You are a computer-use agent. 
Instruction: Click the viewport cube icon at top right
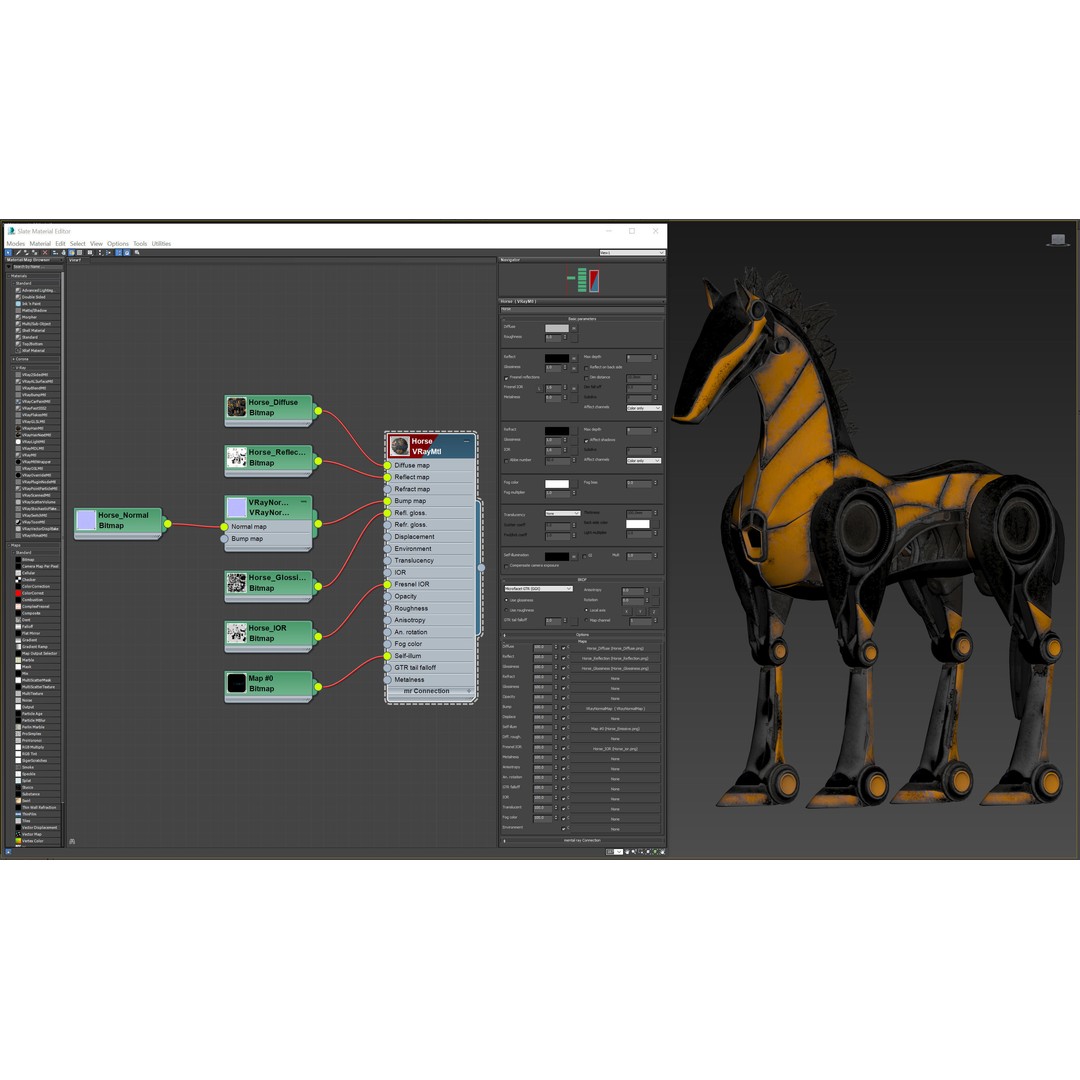(1058, 240)
